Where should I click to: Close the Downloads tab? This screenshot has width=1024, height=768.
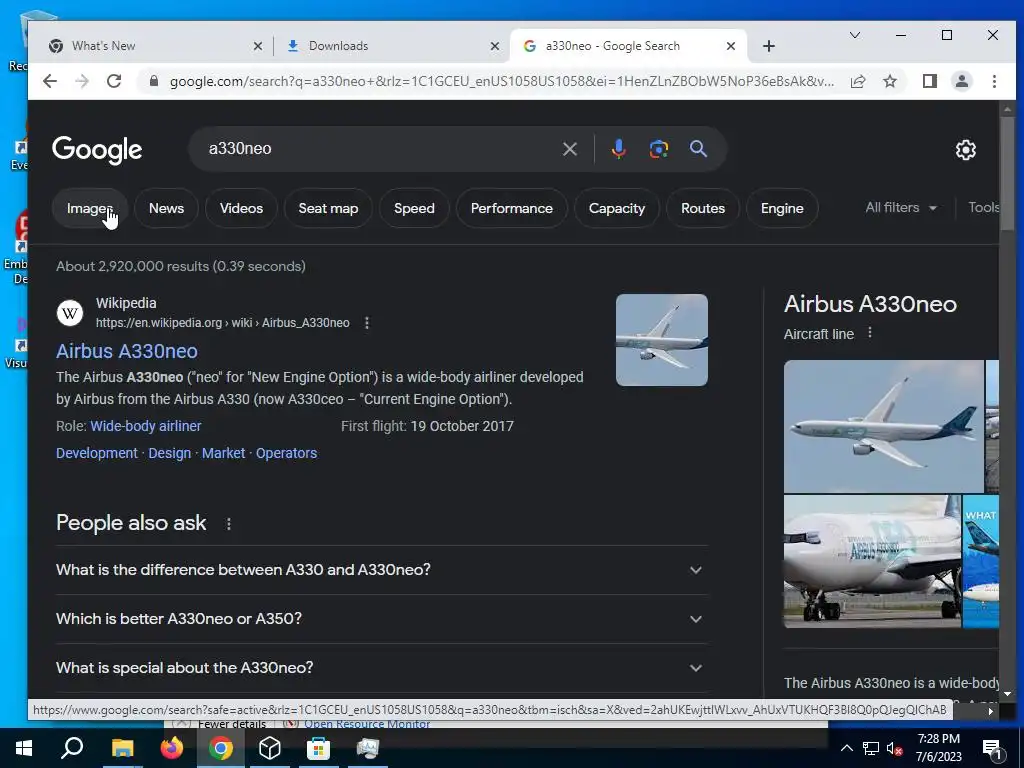point(495,46)
